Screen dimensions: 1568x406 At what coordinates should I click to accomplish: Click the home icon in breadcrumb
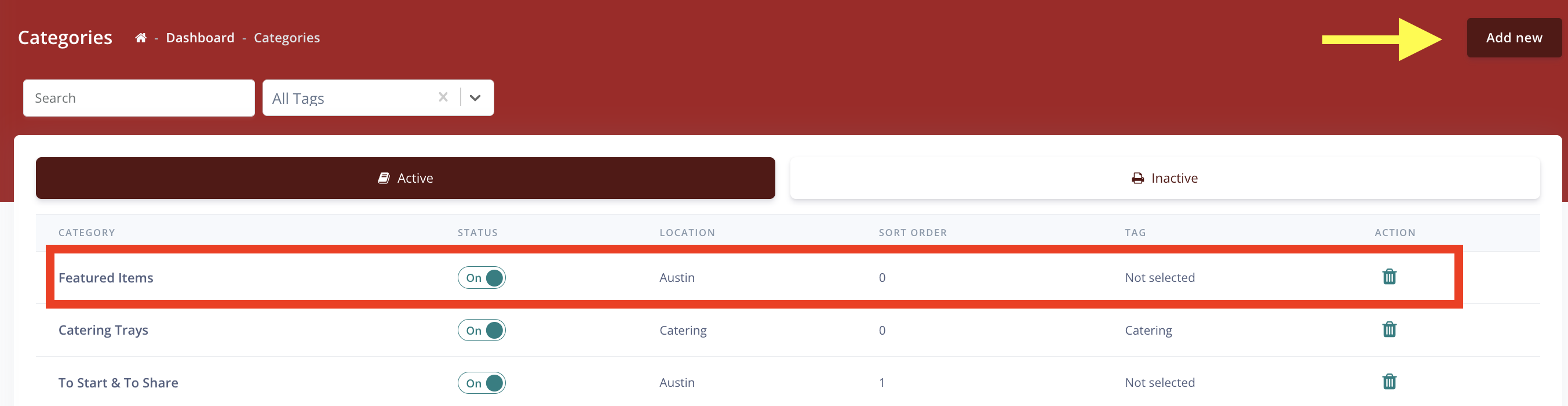[141, 38]
